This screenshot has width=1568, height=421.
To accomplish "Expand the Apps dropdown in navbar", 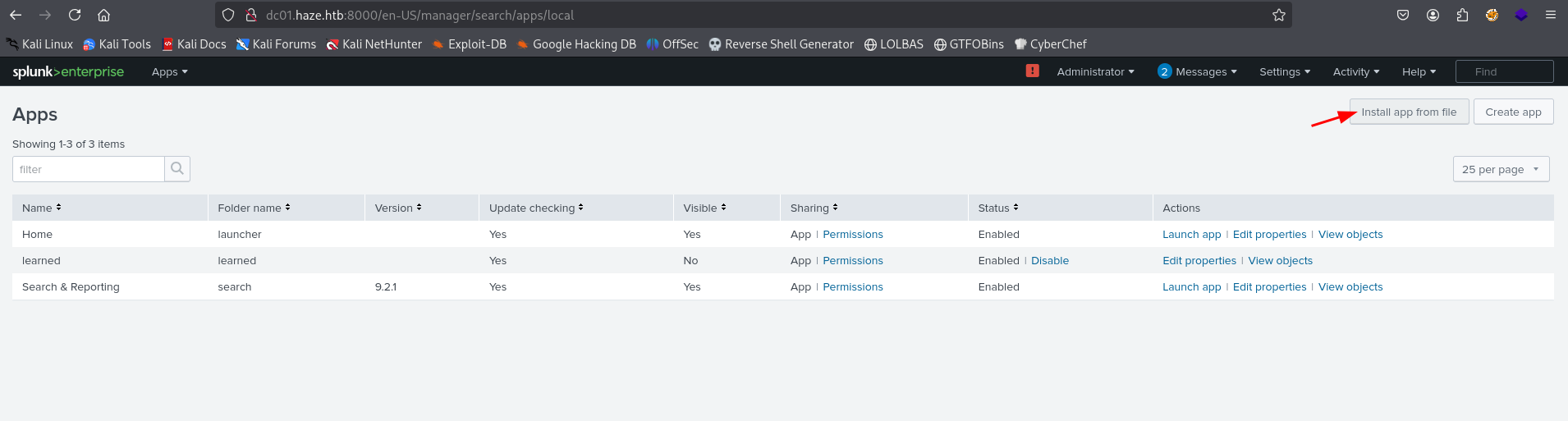I will (169, 72).
